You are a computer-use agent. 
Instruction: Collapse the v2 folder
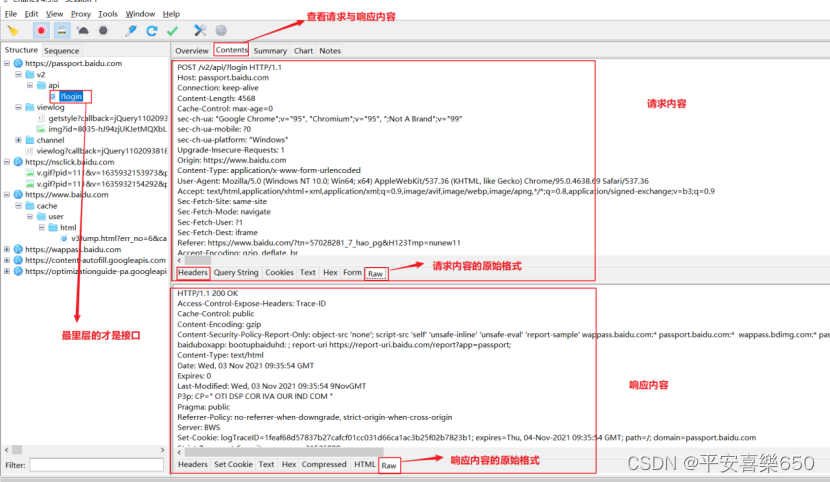click(x=19, y=74)
